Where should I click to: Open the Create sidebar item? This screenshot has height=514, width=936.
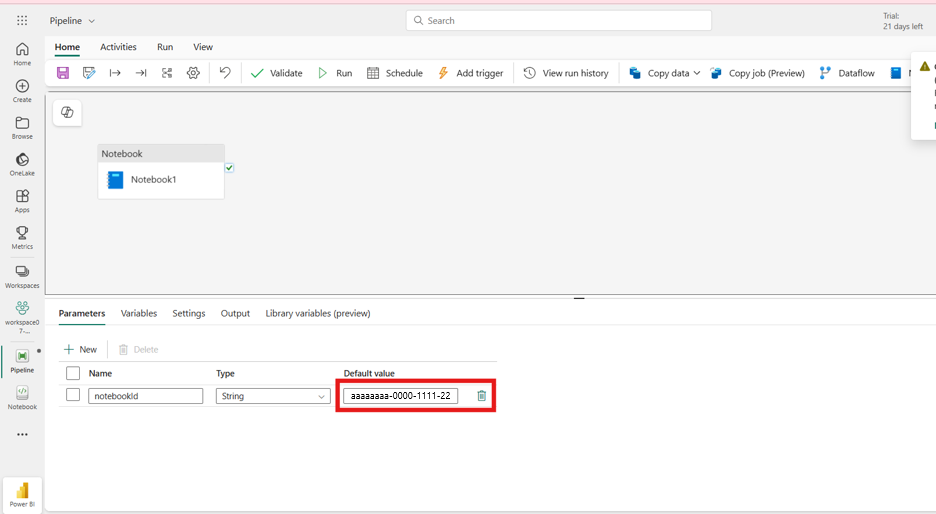(x=22, y=91)
